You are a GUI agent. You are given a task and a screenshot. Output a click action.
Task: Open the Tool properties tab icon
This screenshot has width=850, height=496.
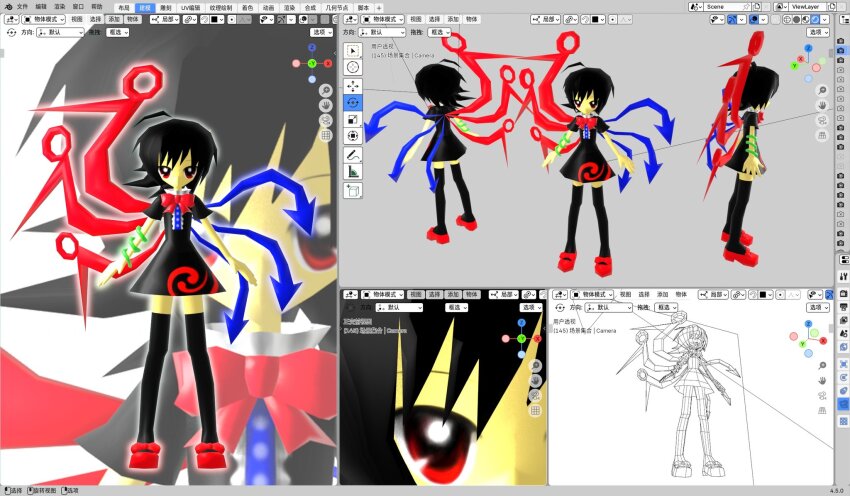tap(843, 276)
